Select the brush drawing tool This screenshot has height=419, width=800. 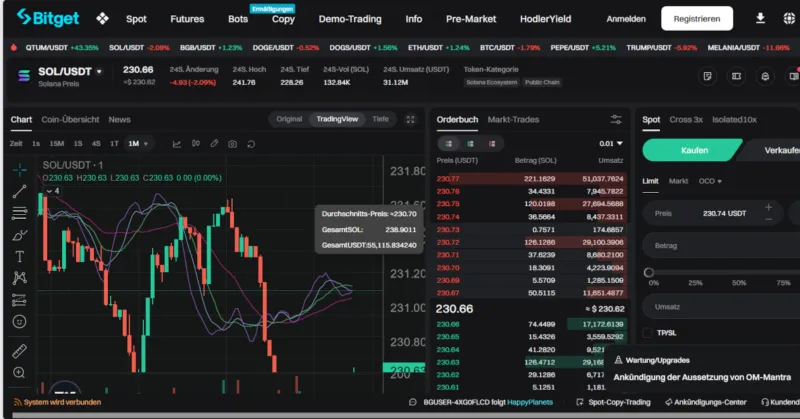19,235
